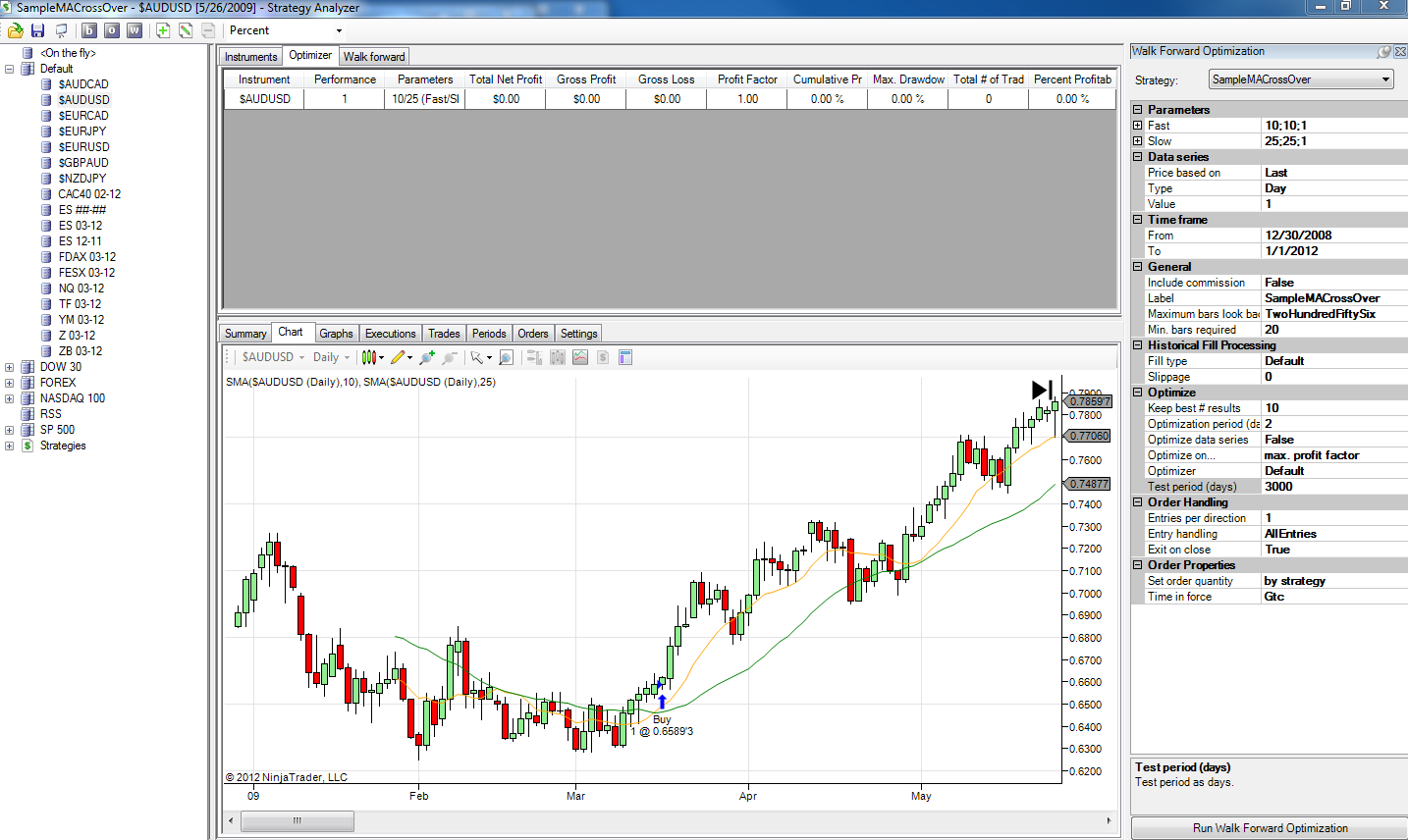This screenshot has height=840, width=1408.
Task: Open the Trades tab
Action: [x=444, y=334]
